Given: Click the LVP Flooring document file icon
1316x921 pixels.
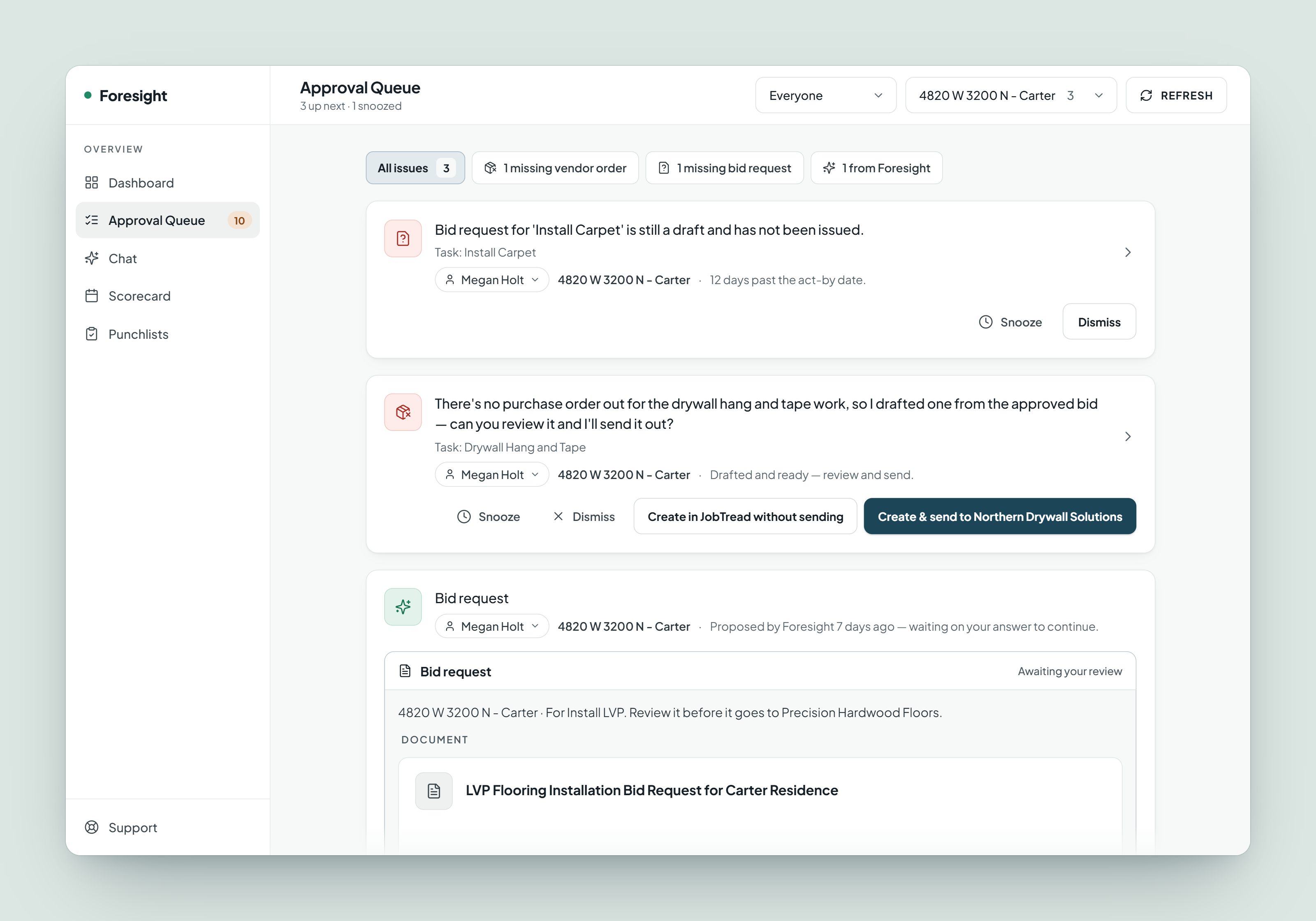Looking at the screenshot, I should coord(434,791).
